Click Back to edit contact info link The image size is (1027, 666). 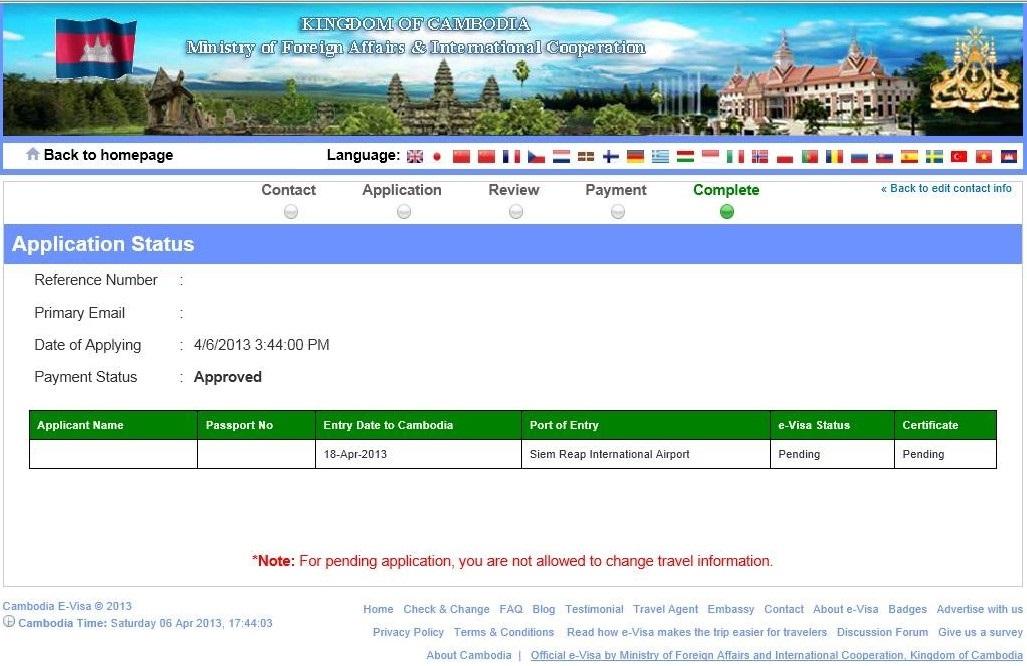pos(946,189)
